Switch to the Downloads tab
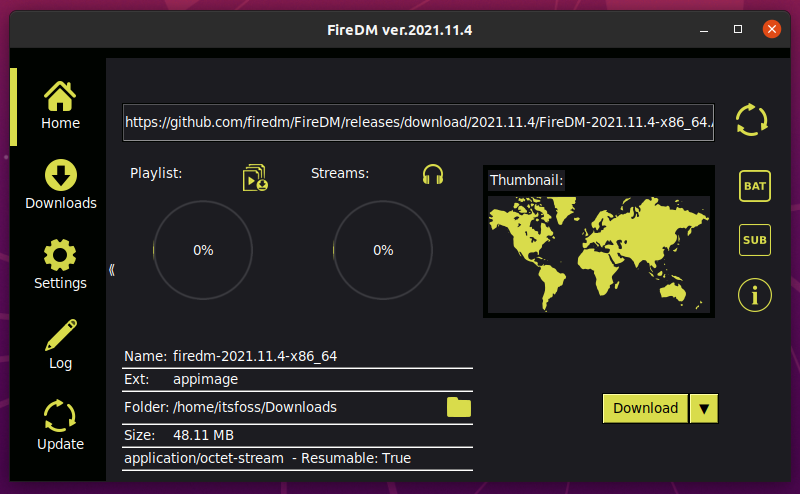Image resolution: width=800 pixels, height=494 pixels. [x=61, y=185]
